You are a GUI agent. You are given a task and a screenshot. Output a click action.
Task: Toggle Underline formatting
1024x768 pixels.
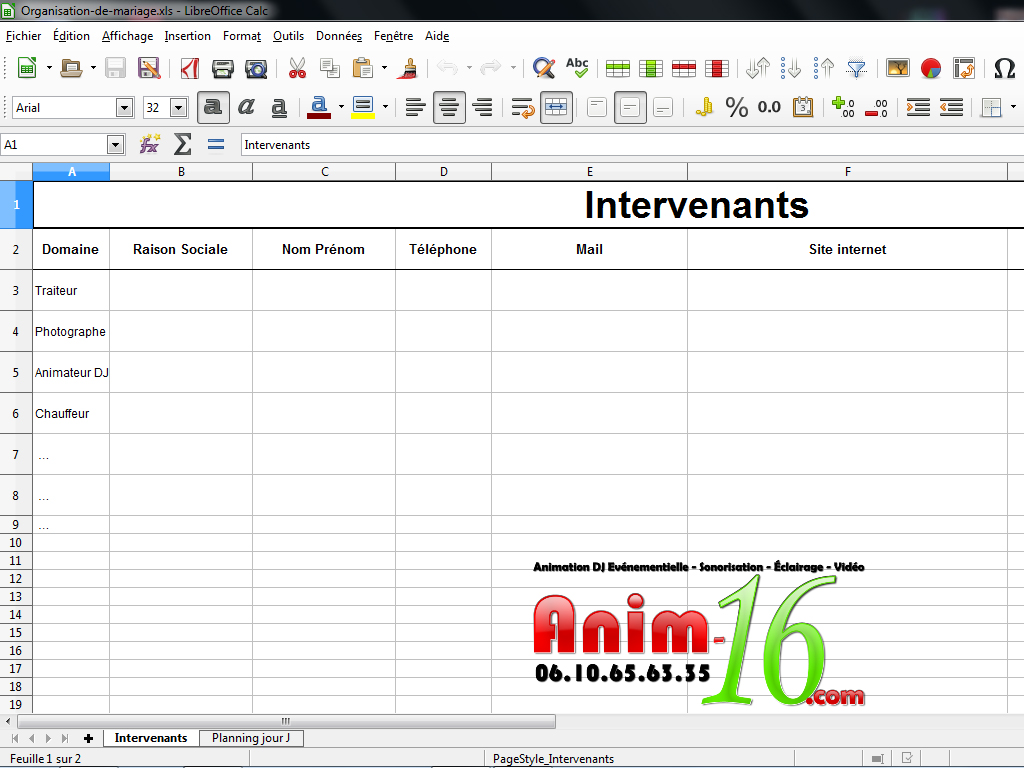click(279, 107)
